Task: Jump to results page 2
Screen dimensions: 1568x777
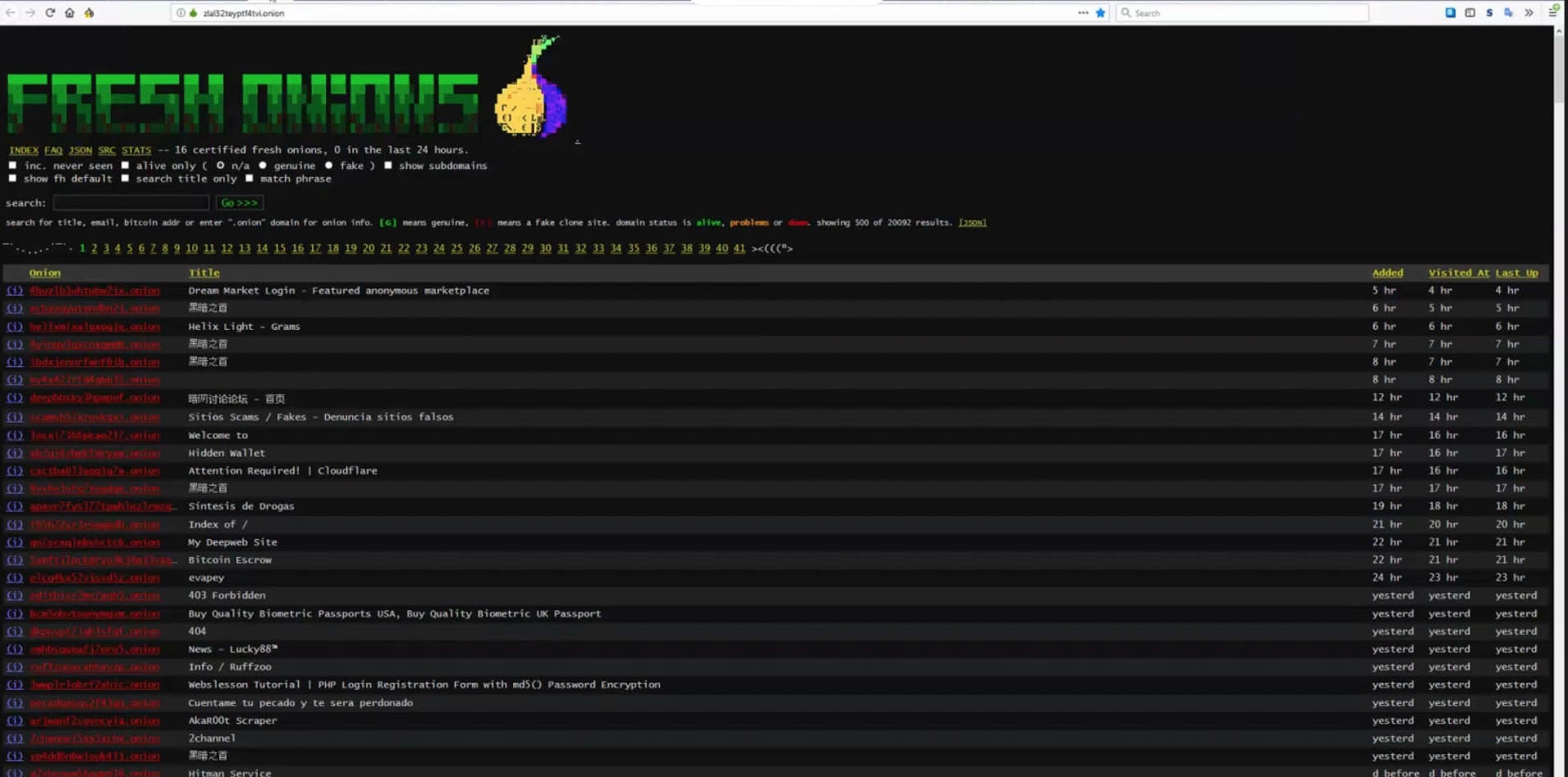Action: click(x=94, y=249)
